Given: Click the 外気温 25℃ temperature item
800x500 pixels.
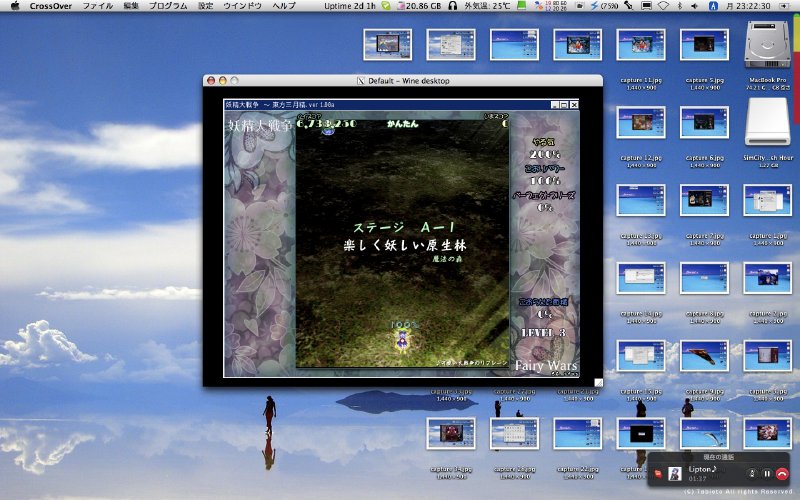Looking at the screenshot, I should pyautogui.click(x=487, y=6).
